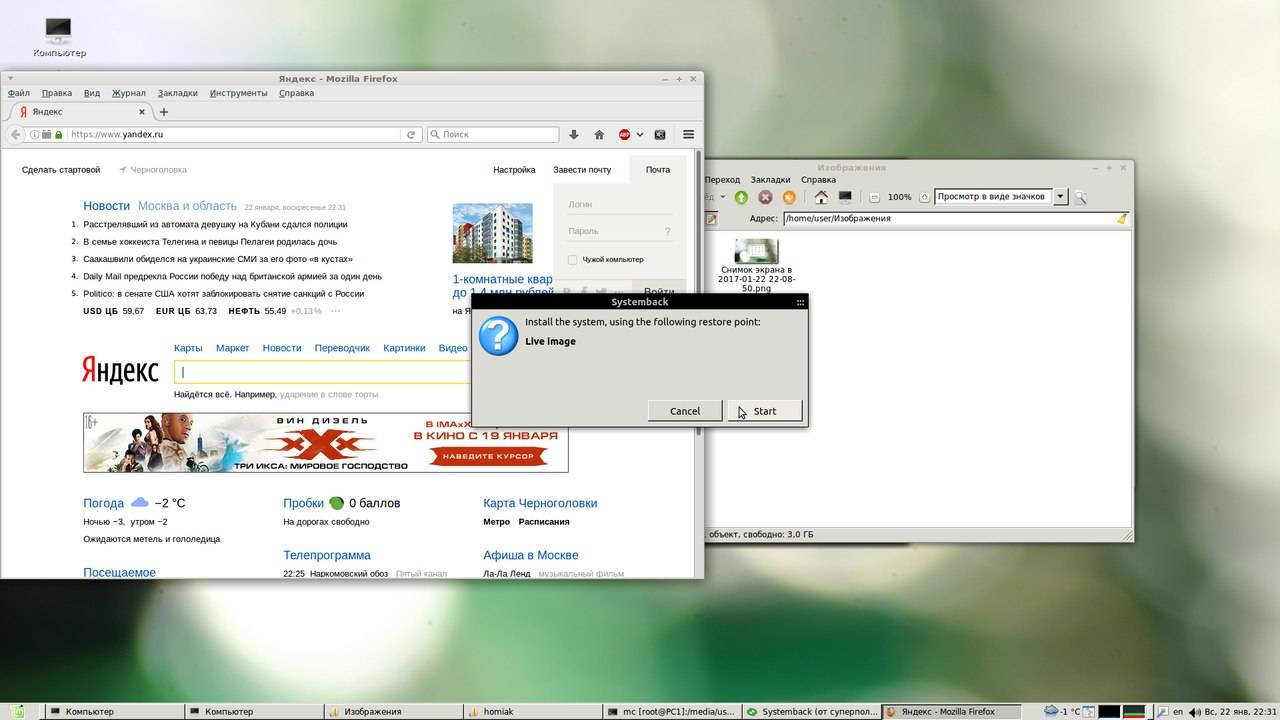Click the Настройка link on Yandex
This screenshot has height=720, width=1280.
[x=514, y=170]
